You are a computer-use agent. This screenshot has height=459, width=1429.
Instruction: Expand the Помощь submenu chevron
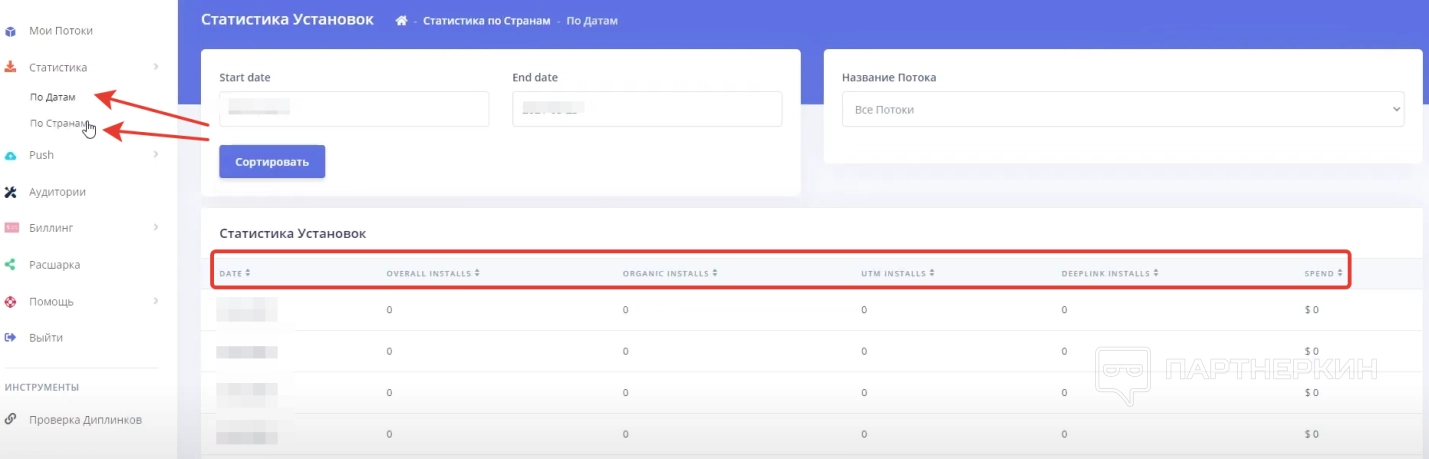pos(156,301)
